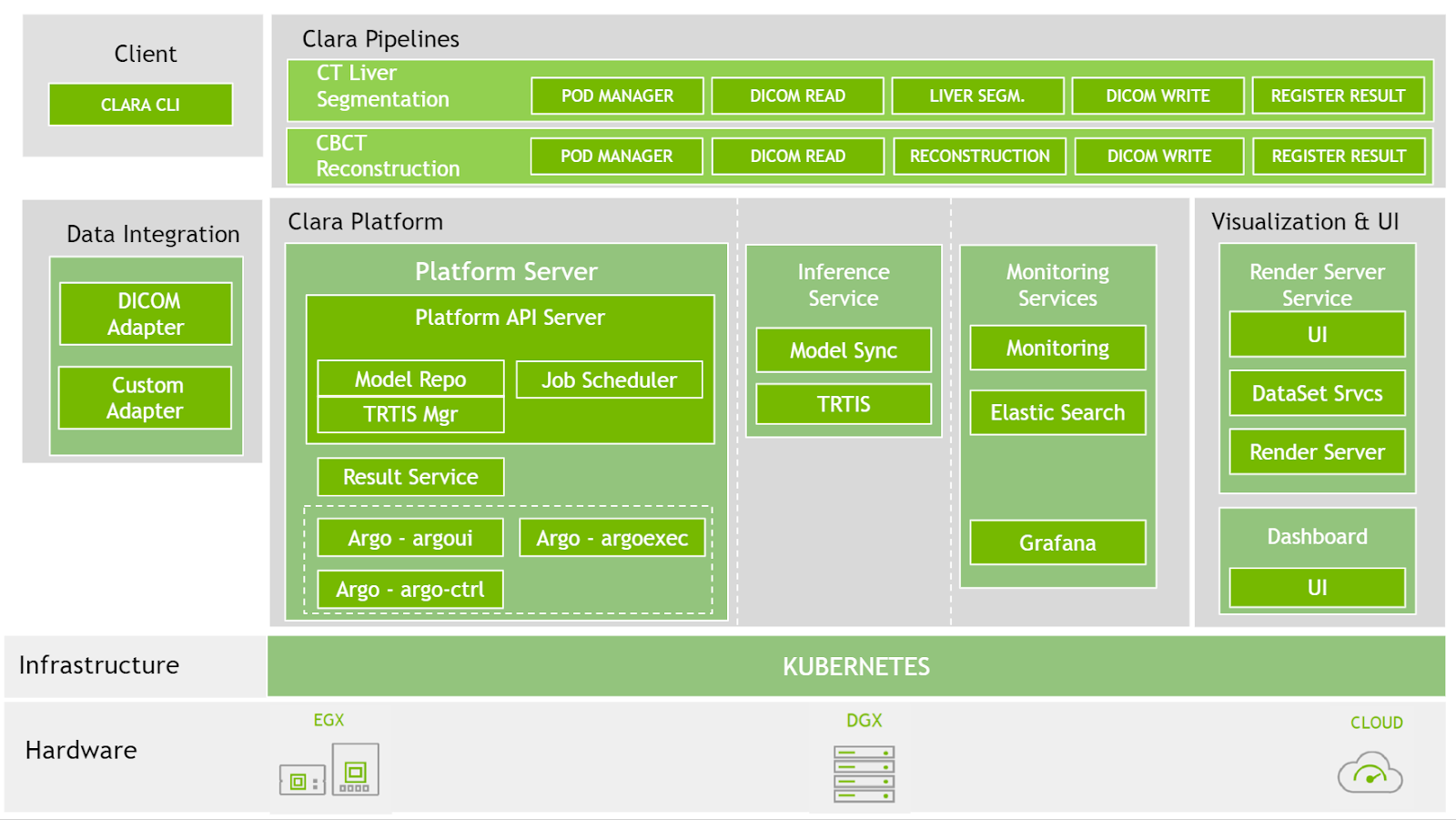The width and height of the screenshot is (1456, 820).
Task: Click POD MANAGER in CBCT Reconstruction row
Action: point(617,156)
